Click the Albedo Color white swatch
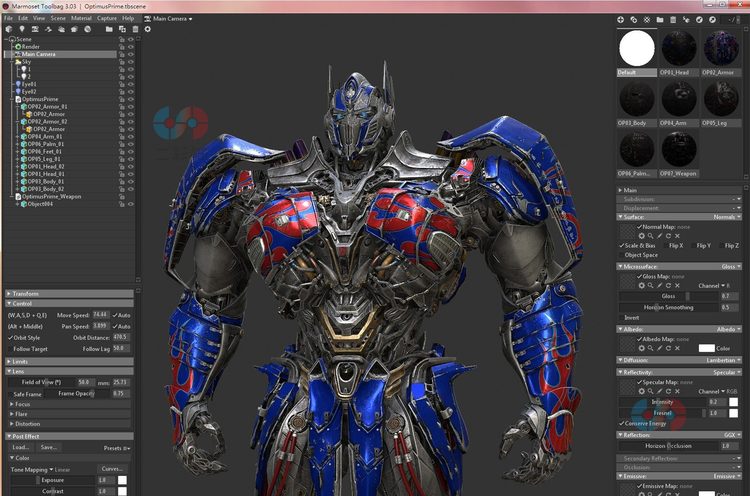The width and height of the screenshot is (750, 496). point(706,348)
